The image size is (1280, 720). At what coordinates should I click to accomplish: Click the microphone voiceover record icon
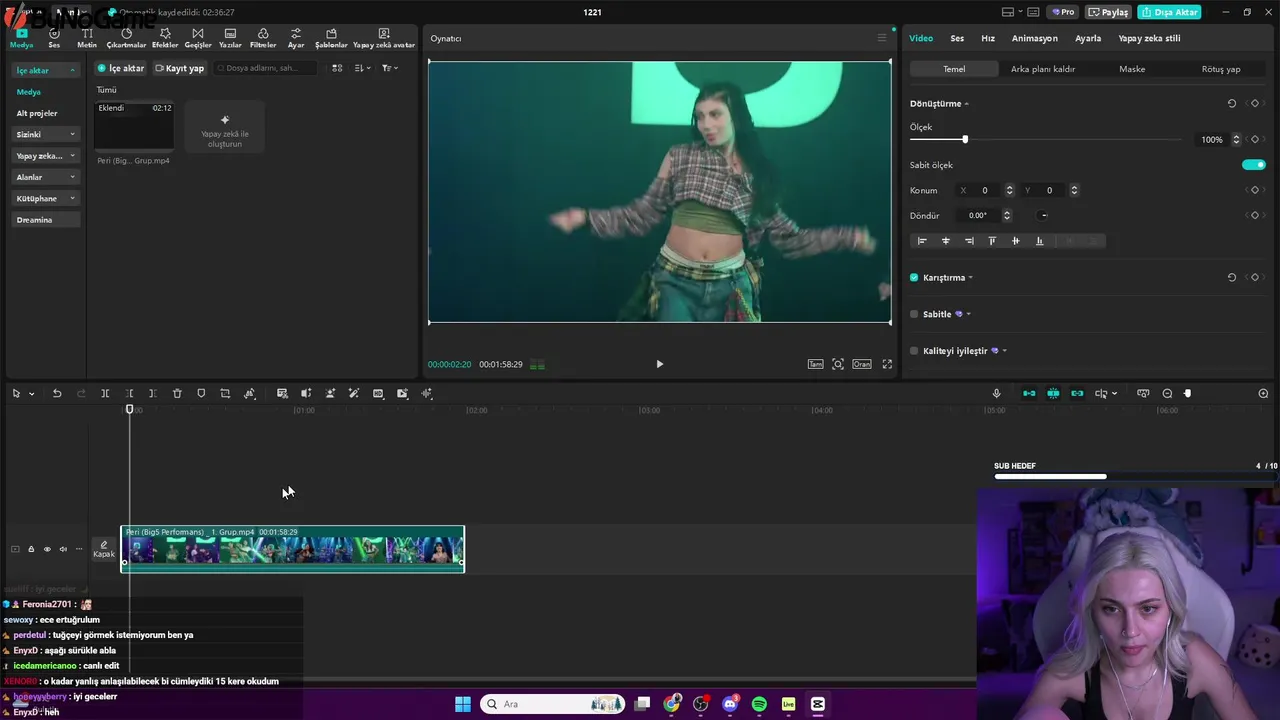996,393
